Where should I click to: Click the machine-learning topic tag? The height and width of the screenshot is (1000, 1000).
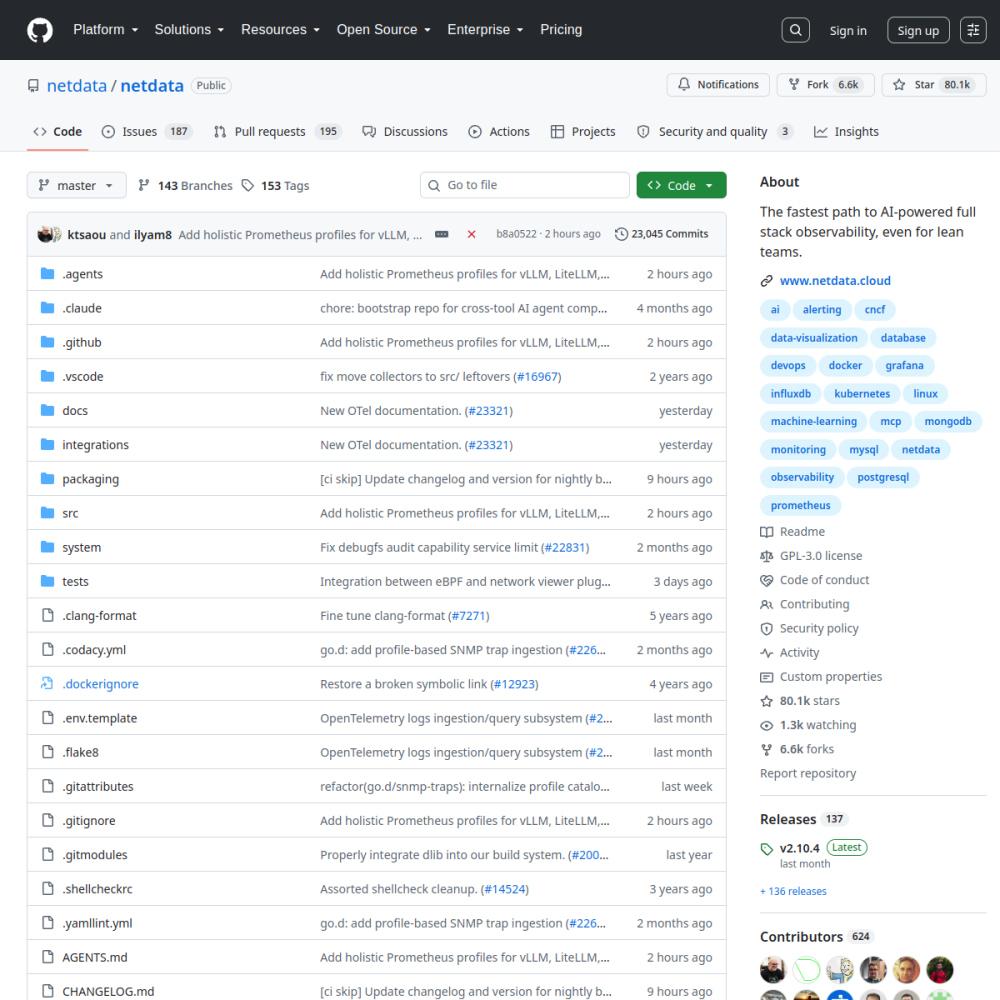(813, 422)
